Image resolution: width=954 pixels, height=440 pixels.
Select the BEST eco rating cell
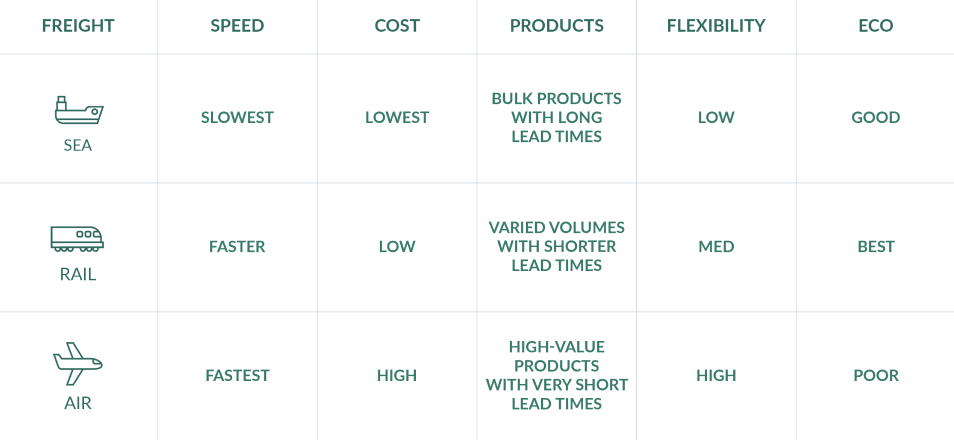pyautogui.click(x=876, y=246)
